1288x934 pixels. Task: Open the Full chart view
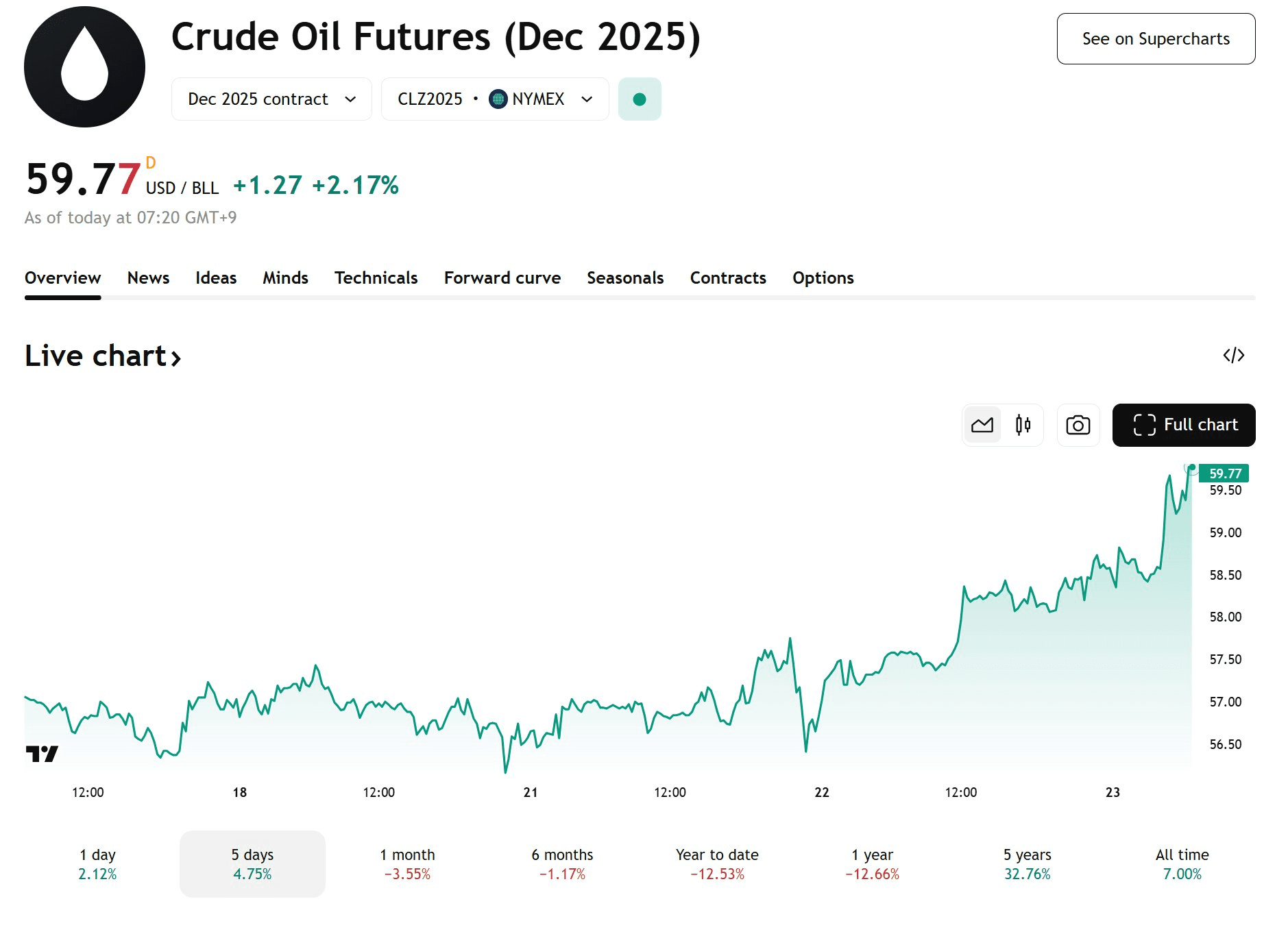tap(1184, 425)
